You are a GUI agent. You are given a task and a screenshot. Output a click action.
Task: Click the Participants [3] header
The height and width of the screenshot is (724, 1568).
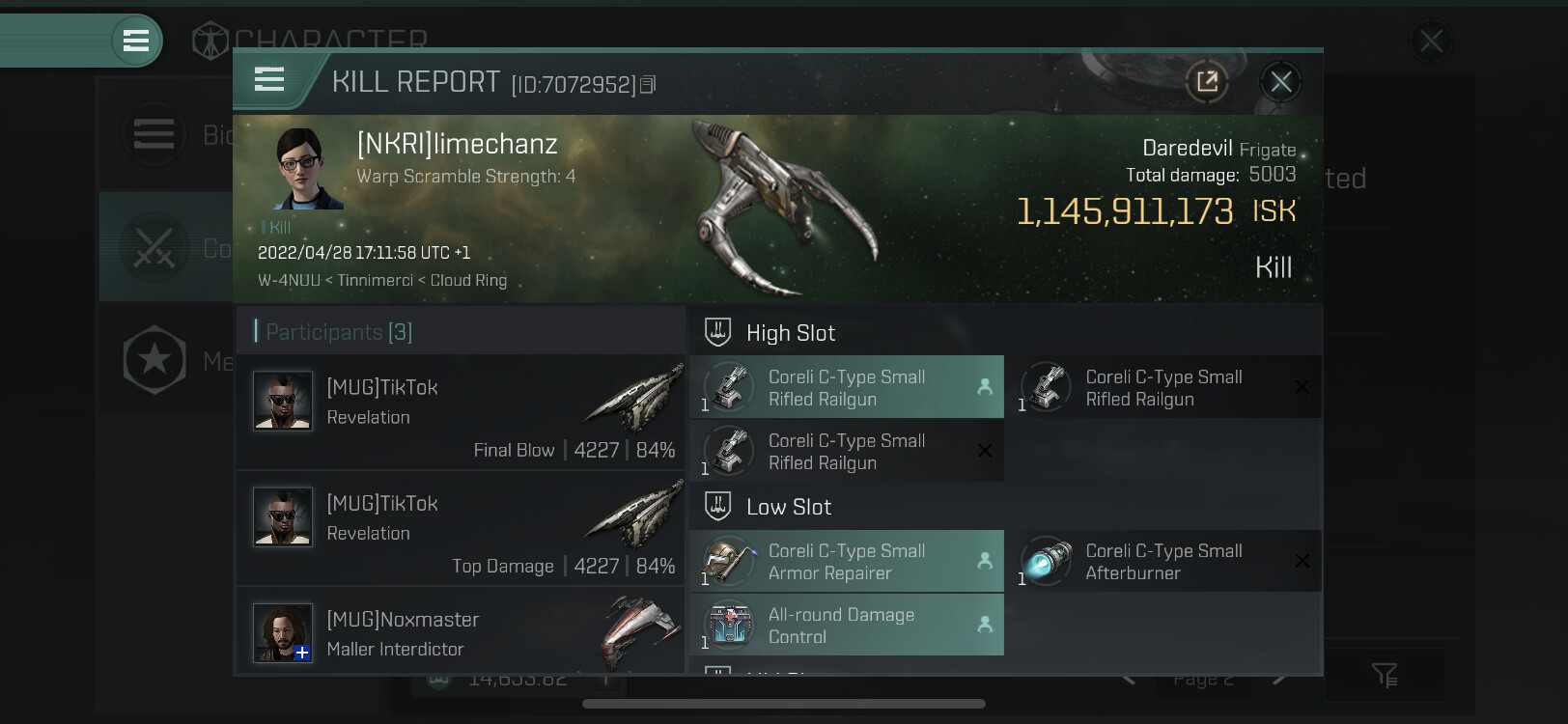(338, 332)
